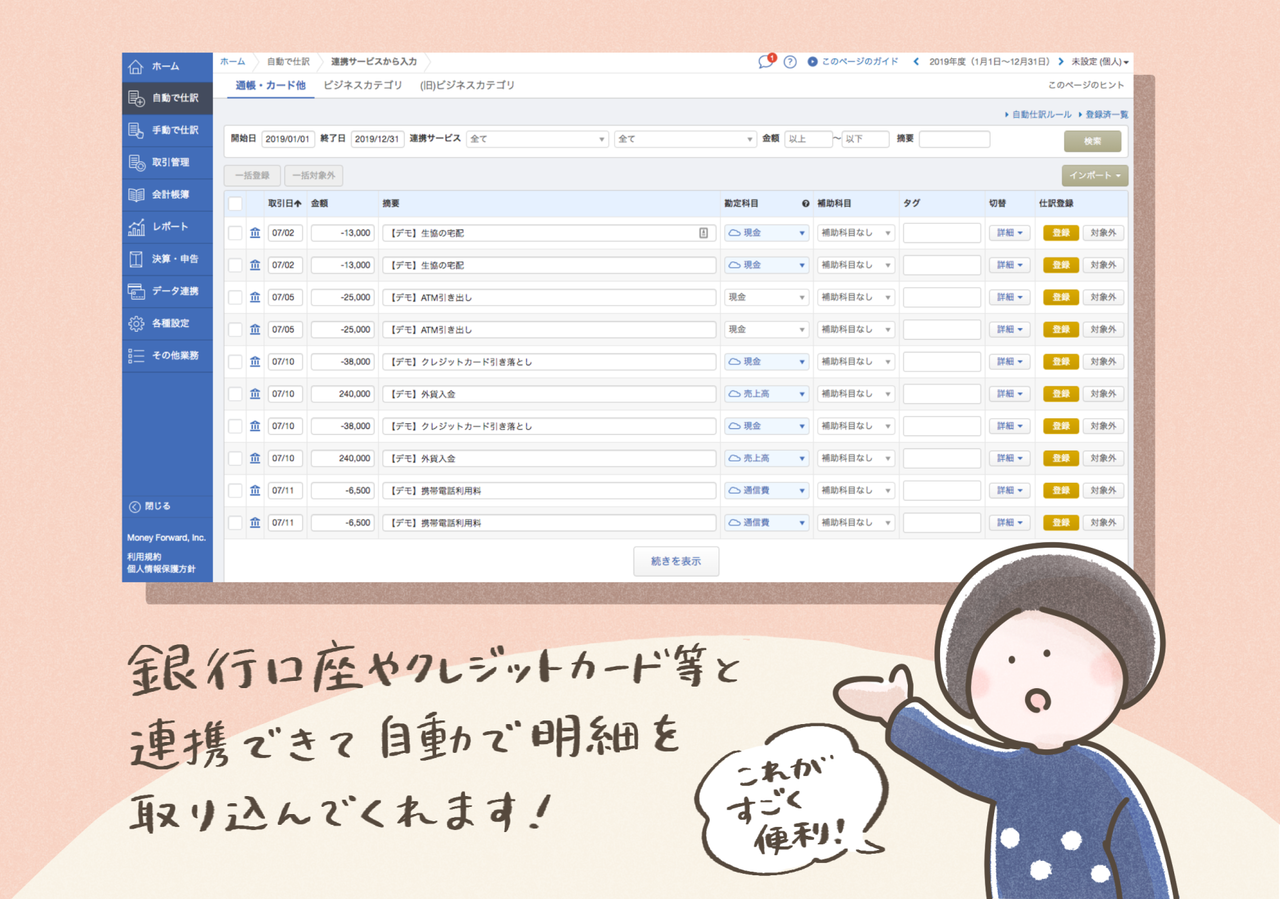The width and height of the screenshot is (1280, 899).
Task: Open 勘定科目 dropdown 現金 in first row
Action: pos(766,233)
